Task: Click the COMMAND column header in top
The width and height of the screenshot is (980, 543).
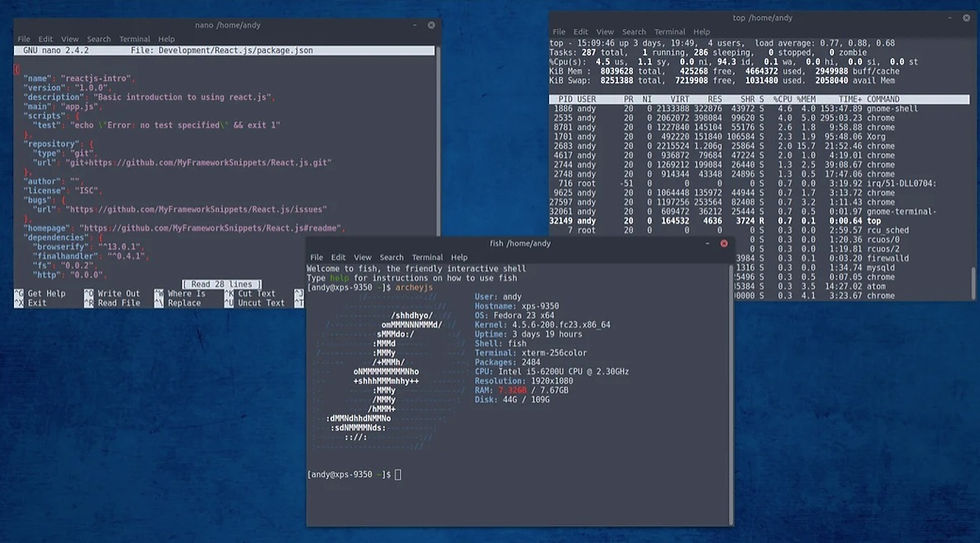Action: pos(883,99)
